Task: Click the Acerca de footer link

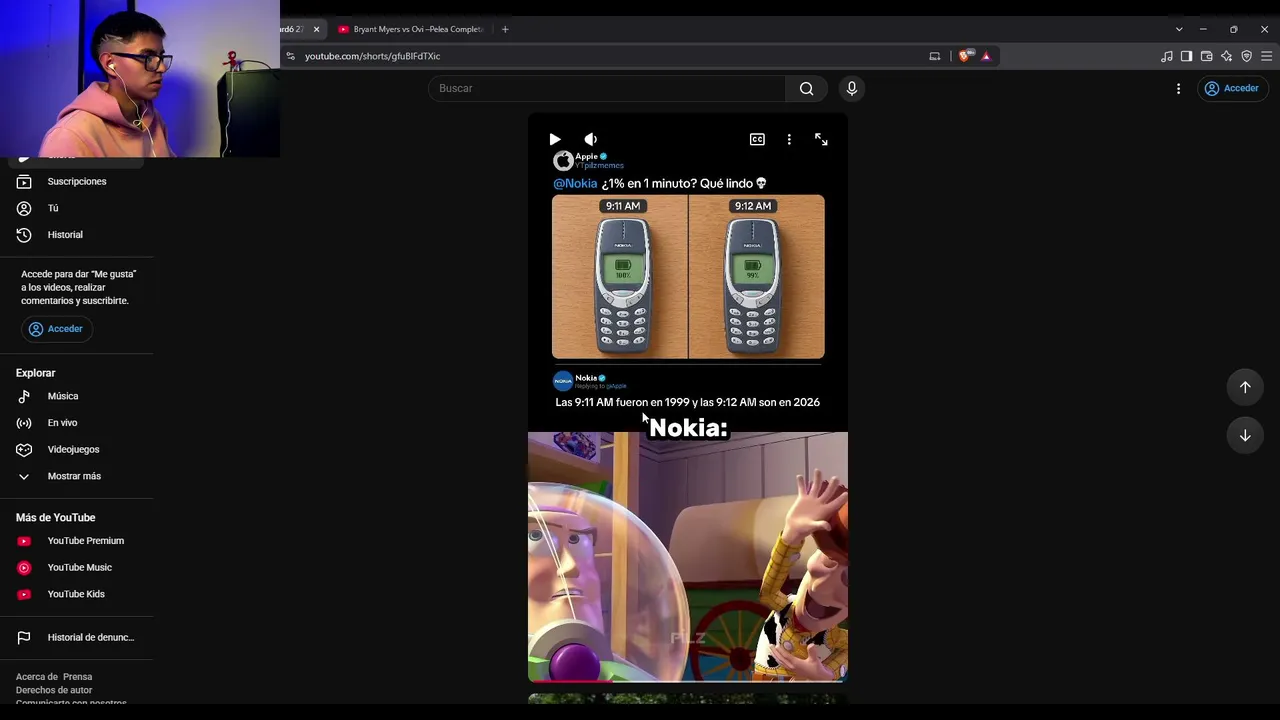Action: point(37,677)
